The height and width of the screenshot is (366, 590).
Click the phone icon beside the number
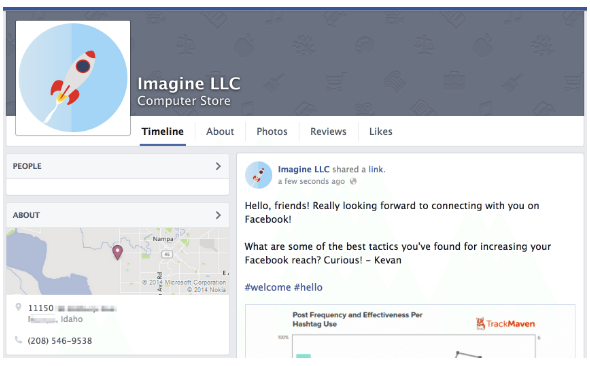click(x=18, y=340)
